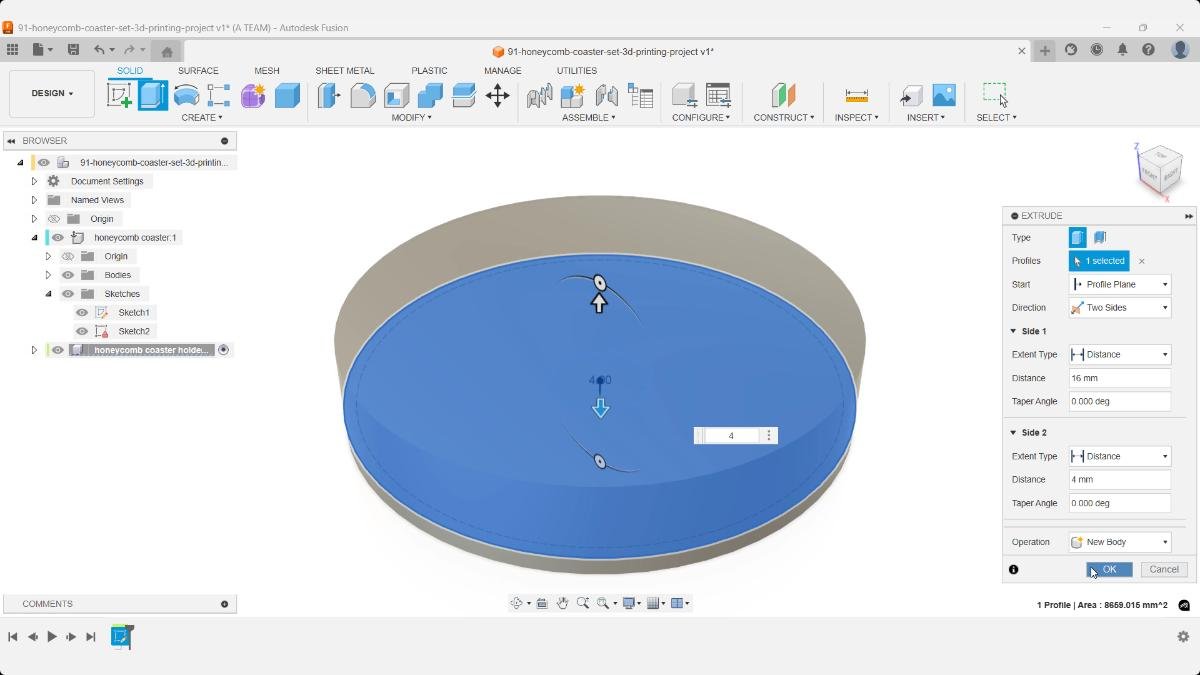Confirm the extrude with OK
Viewport: 1200px width, 675px height.
(x=1109, y=569)
